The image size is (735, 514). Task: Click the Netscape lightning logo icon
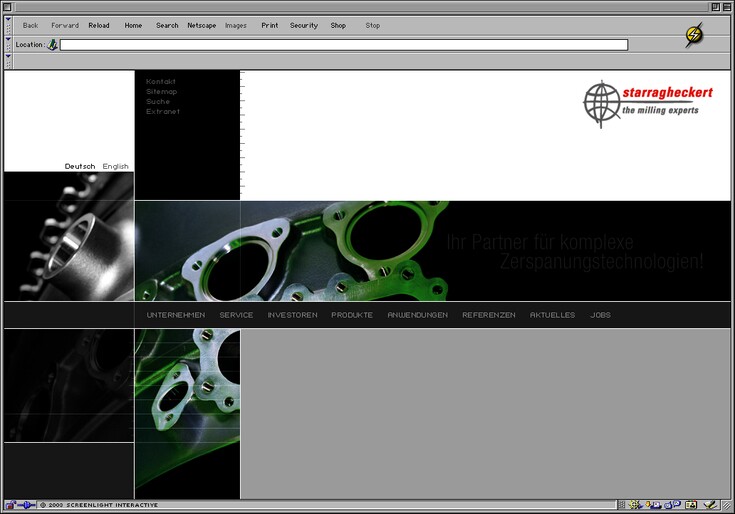coord(694,35)
